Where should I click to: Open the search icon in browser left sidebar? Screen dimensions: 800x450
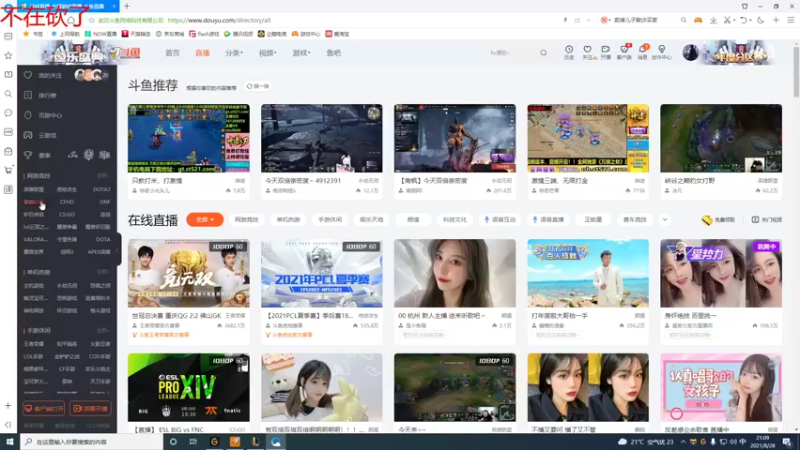[x=8, y=94]
